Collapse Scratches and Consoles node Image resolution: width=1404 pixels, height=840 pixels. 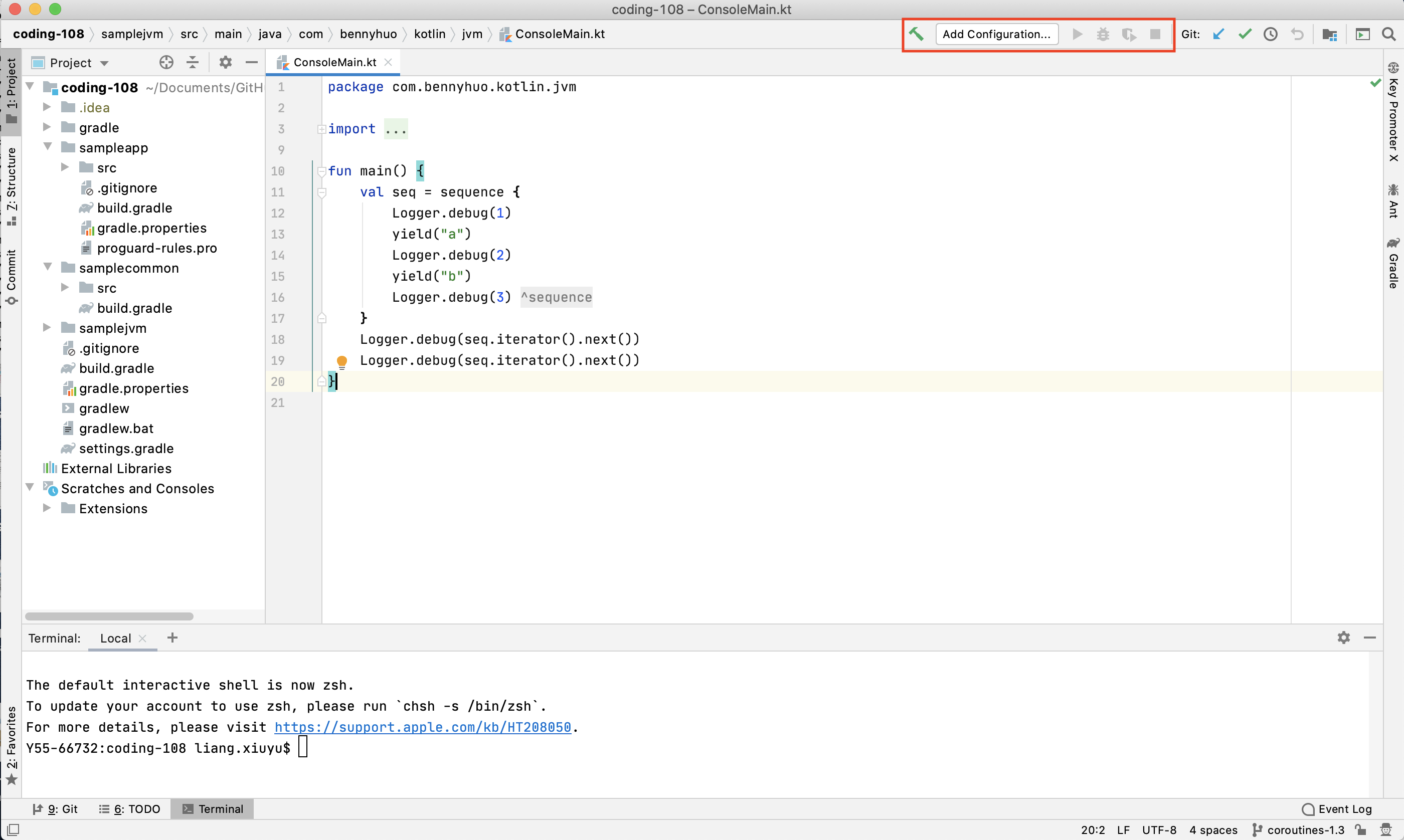click(31, 487)
